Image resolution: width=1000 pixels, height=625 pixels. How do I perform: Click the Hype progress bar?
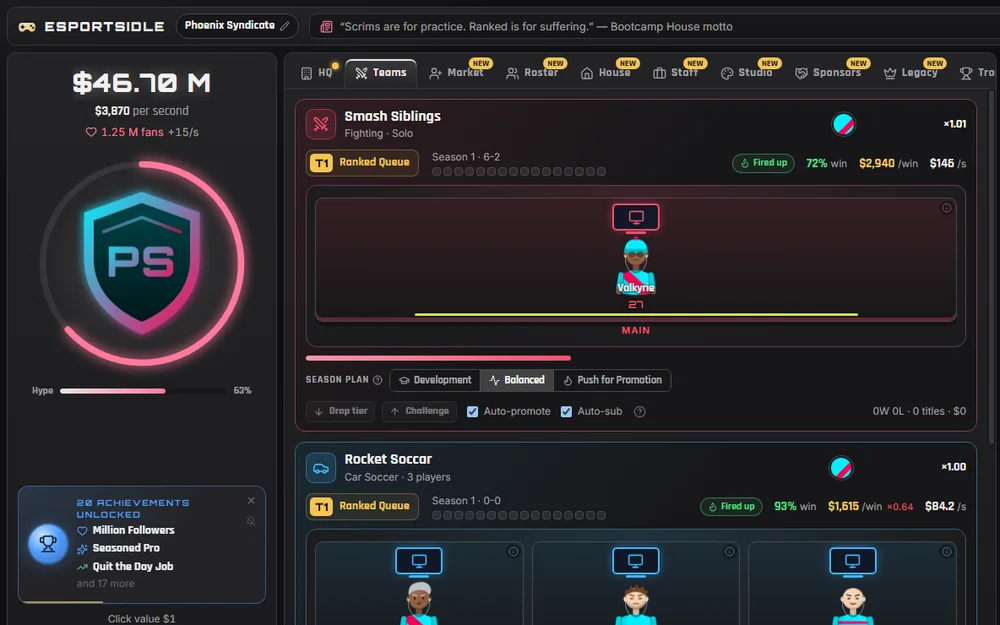[x=143, y=391]
